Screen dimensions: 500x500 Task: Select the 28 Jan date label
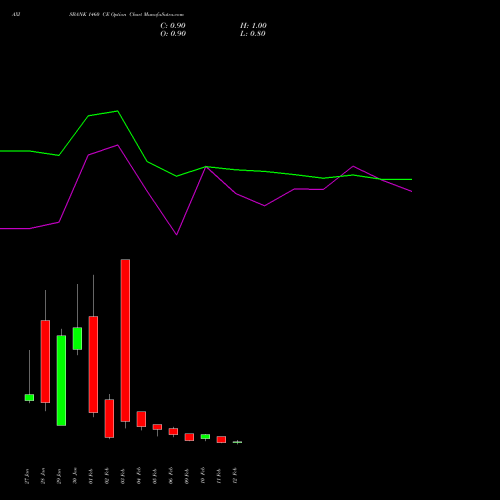[43, 476]
